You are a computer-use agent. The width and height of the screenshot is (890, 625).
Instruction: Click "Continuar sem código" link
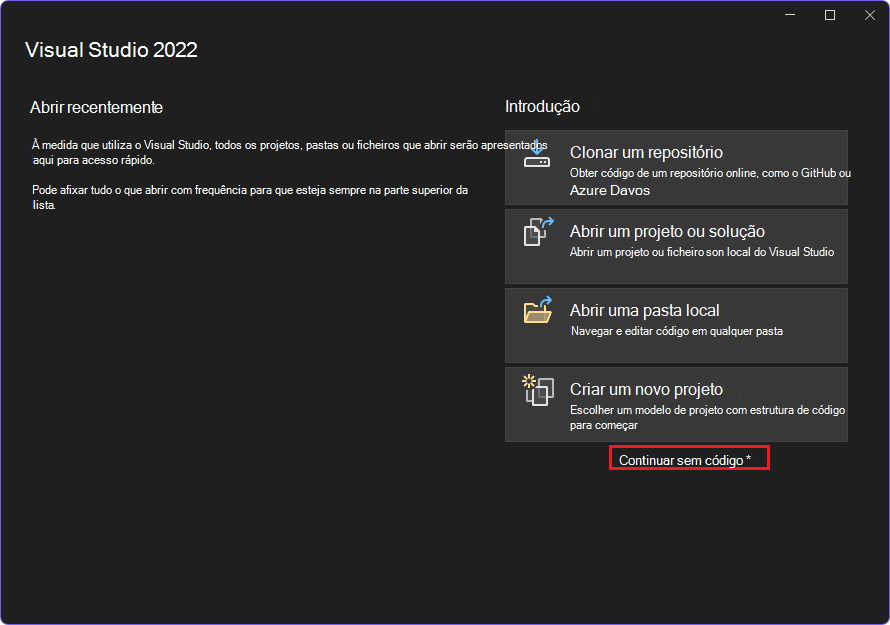[685, 460]
